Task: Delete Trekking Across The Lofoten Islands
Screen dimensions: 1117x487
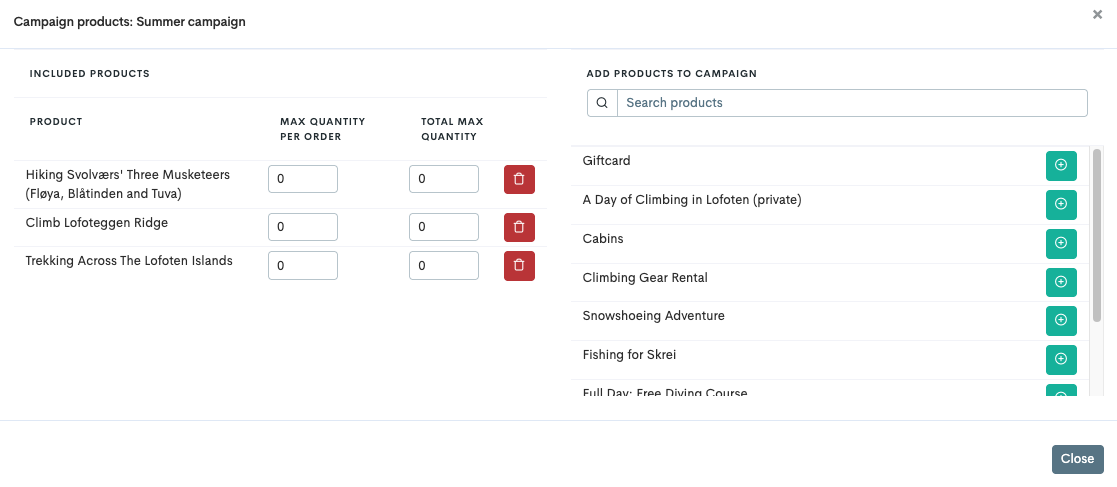Action: pyautogui.click(x=519, y=266)
